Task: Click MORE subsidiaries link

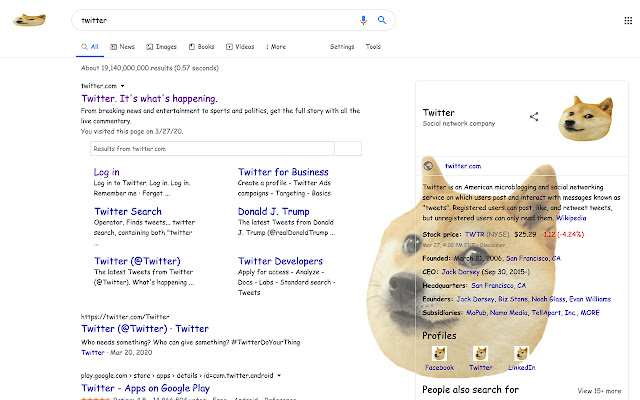Action: (590, 313)
